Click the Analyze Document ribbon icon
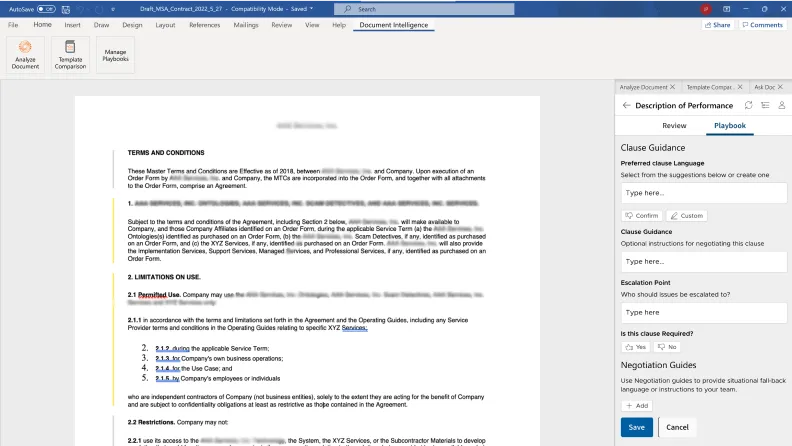Image resolution: width=792 pixels, height=446 pixels. [x=25, y=54]
